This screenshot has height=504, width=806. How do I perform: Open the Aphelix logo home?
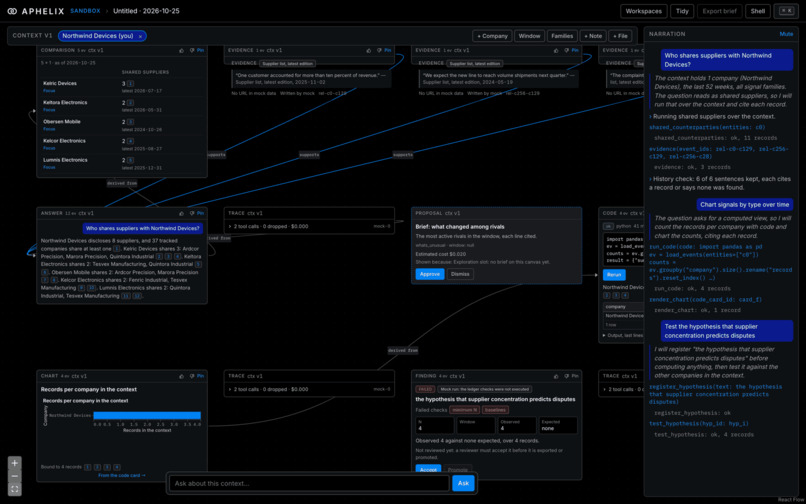[35, 11]
